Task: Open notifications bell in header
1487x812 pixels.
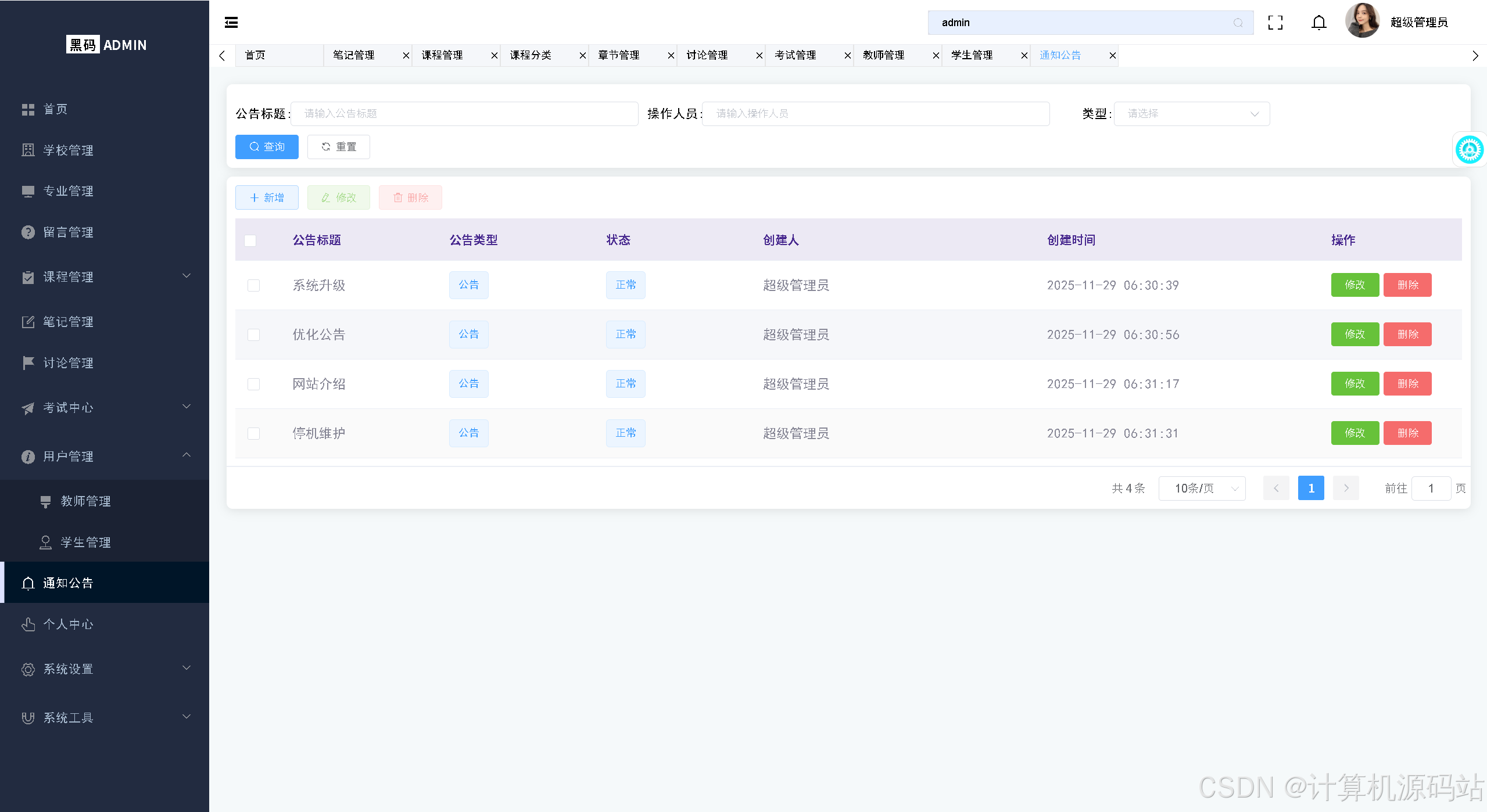Action: point(1319,23)
